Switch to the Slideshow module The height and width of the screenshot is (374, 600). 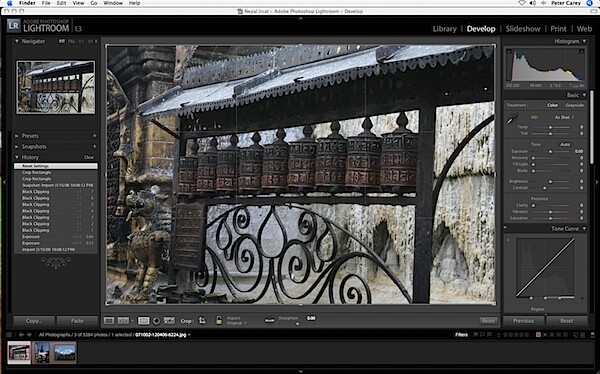click(523, 29)
